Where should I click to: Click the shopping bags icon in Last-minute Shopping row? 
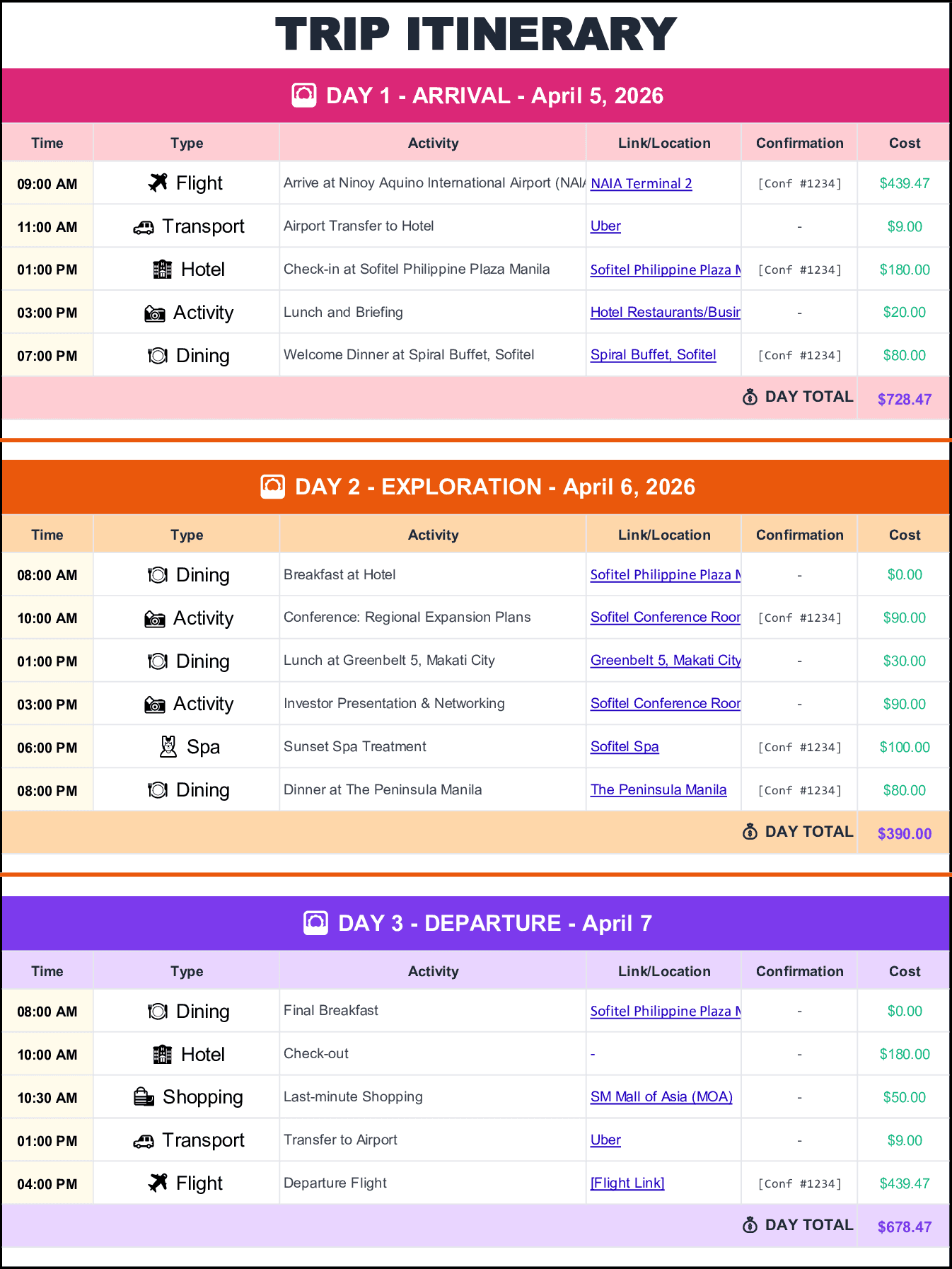[x=144, y=1097]
